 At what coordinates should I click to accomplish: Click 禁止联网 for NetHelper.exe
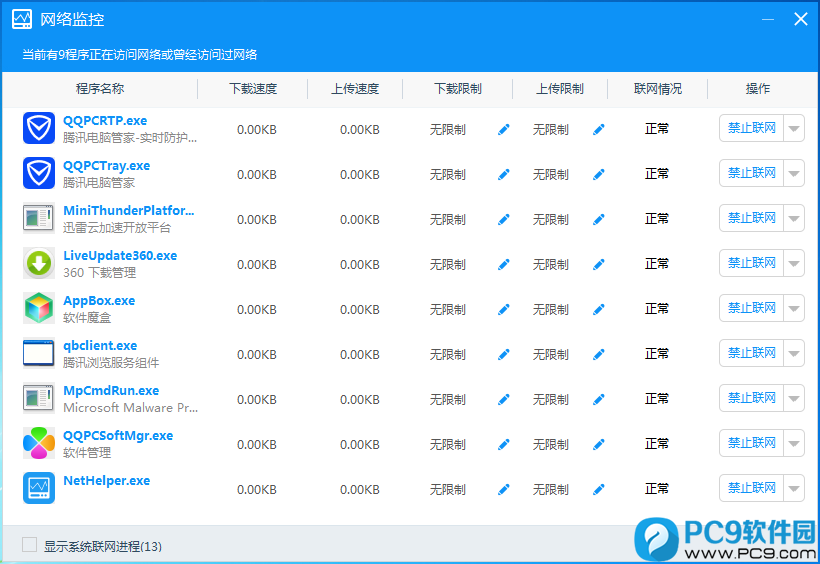(x=751, y=488)
